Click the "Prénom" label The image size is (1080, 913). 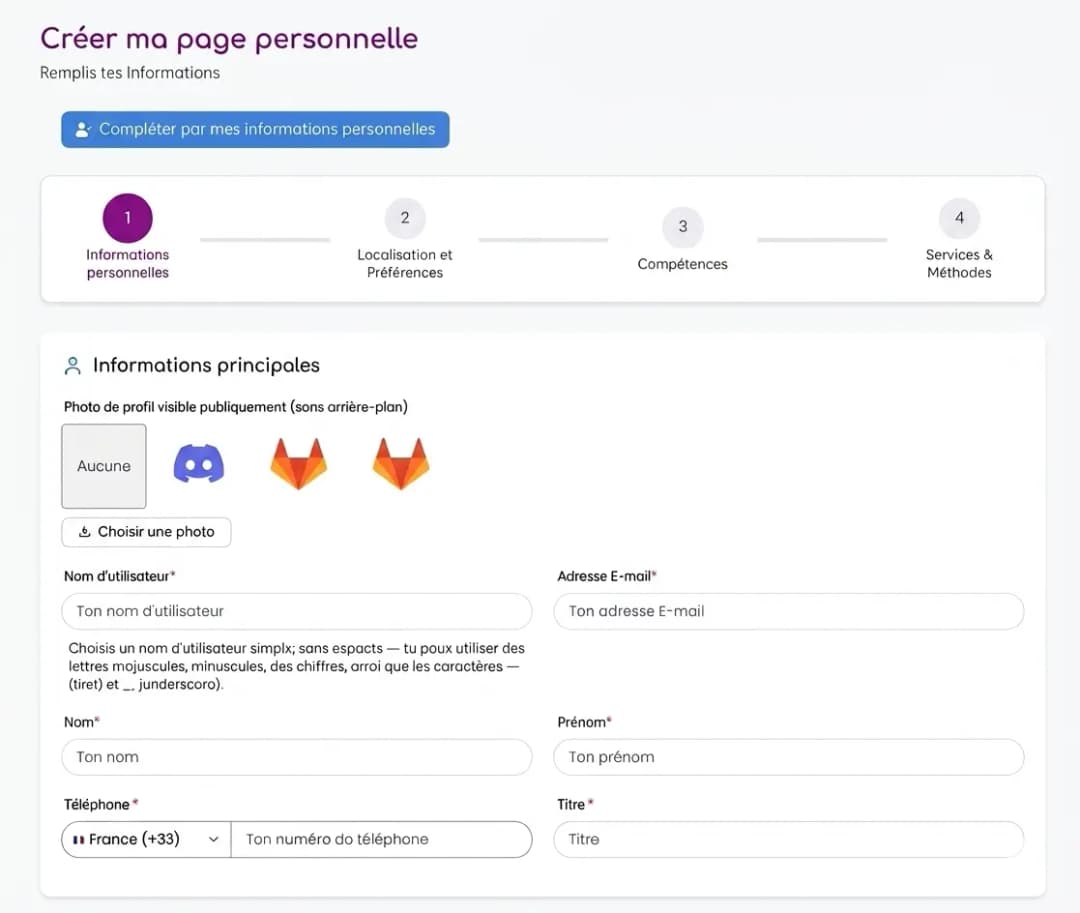tap(584, 722)
